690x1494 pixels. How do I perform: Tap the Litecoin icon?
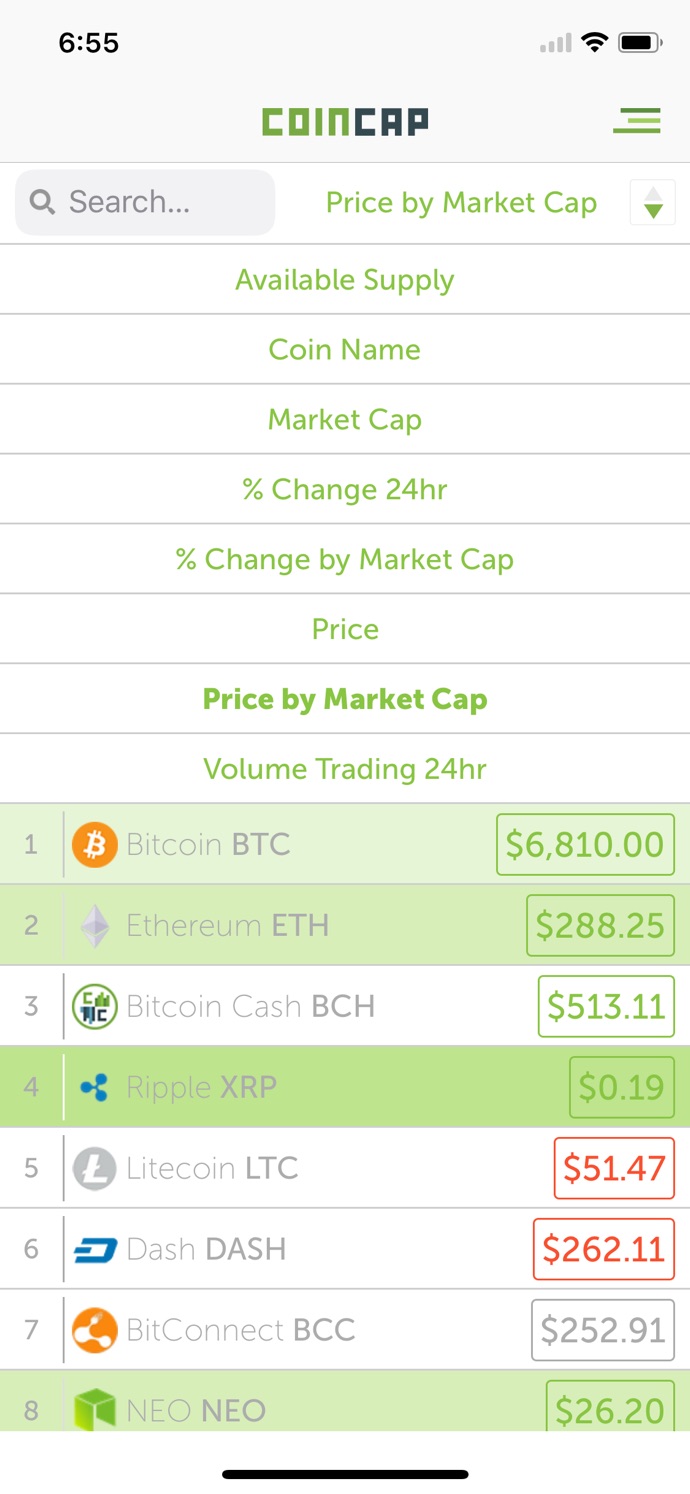tap(95, 1169)
